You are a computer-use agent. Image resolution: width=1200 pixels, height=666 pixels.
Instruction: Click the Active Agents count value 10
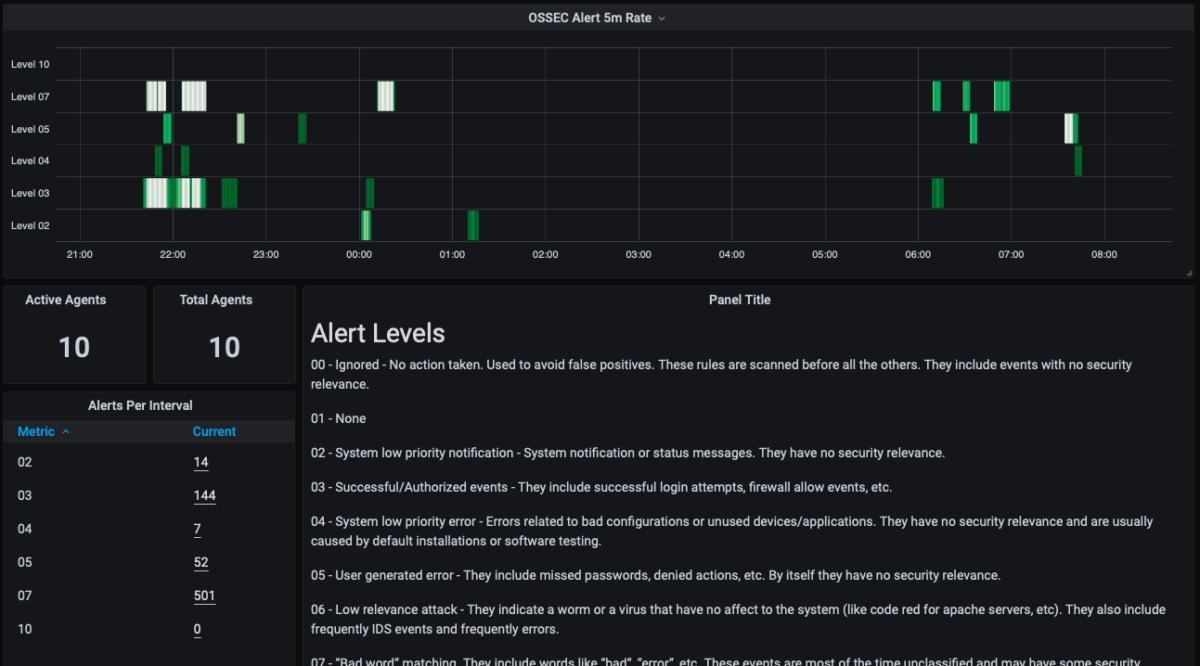point(74,347)
